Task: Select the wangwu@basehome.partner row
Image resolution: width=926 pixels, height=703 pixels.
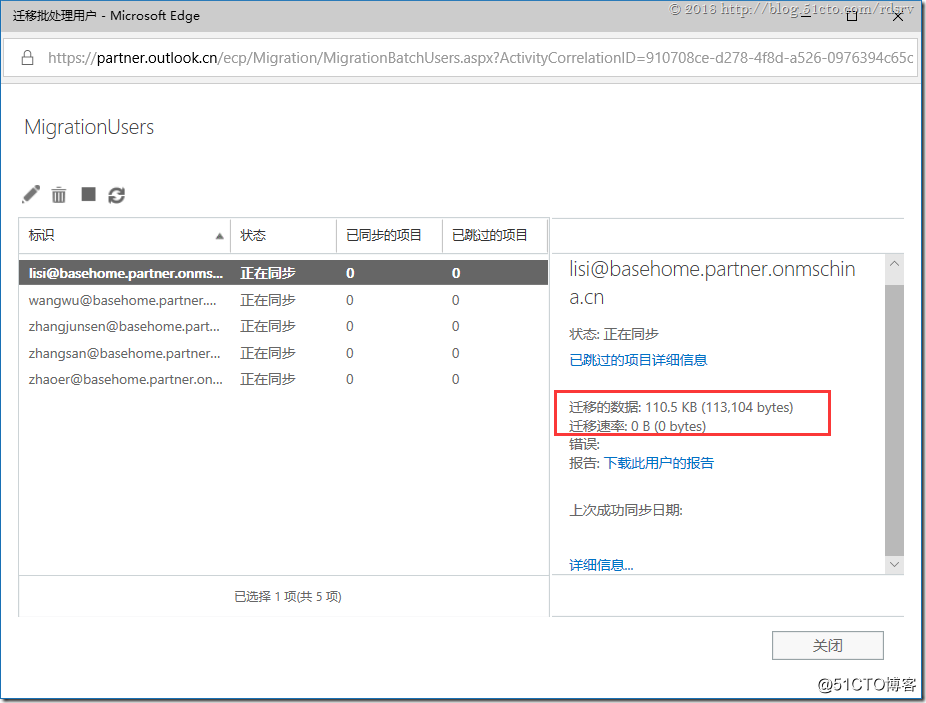Action: (x=283, y=300)
